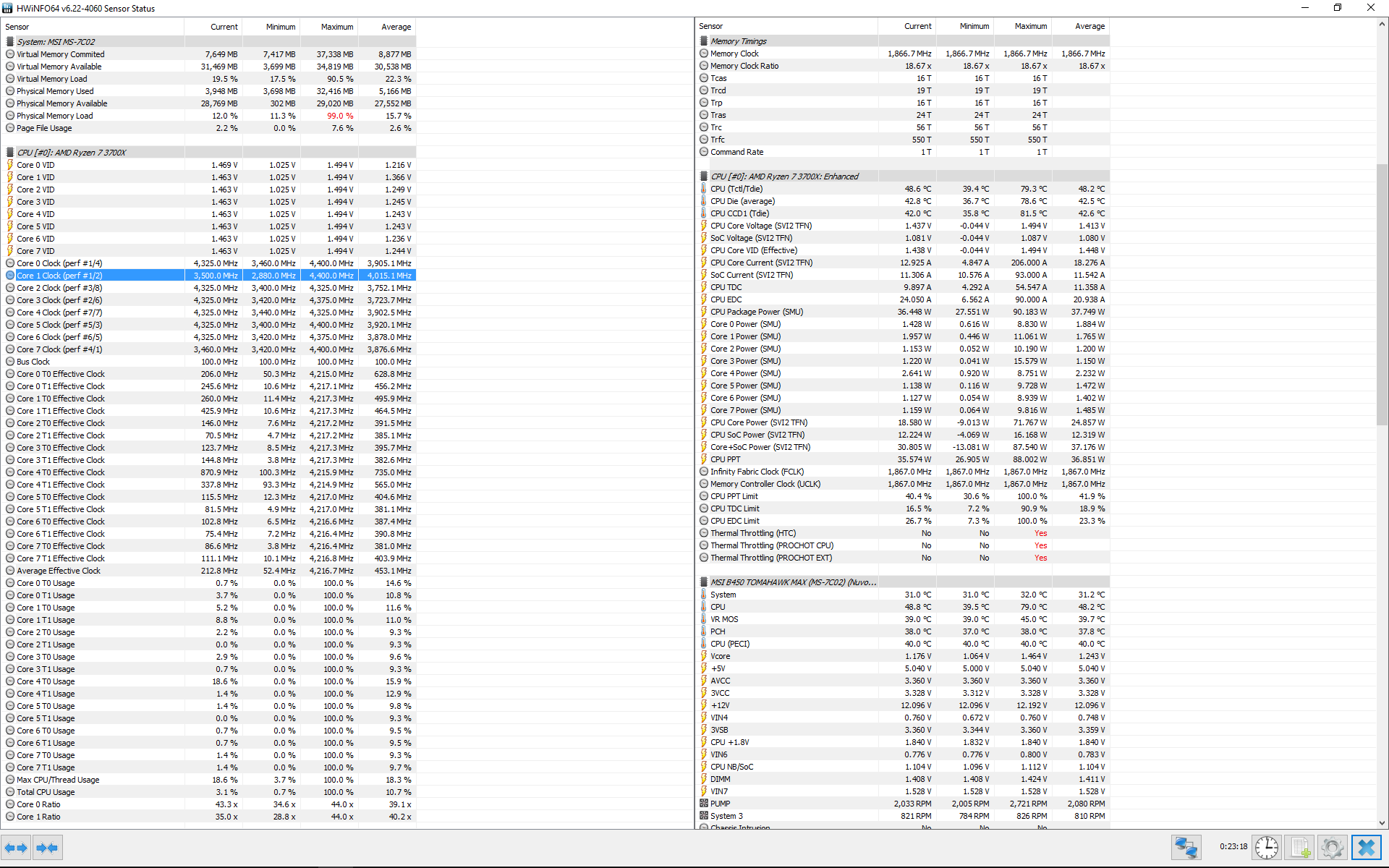1389x868 pixels.
Task: Click the left panel Maximum column header
Action: 337,27
